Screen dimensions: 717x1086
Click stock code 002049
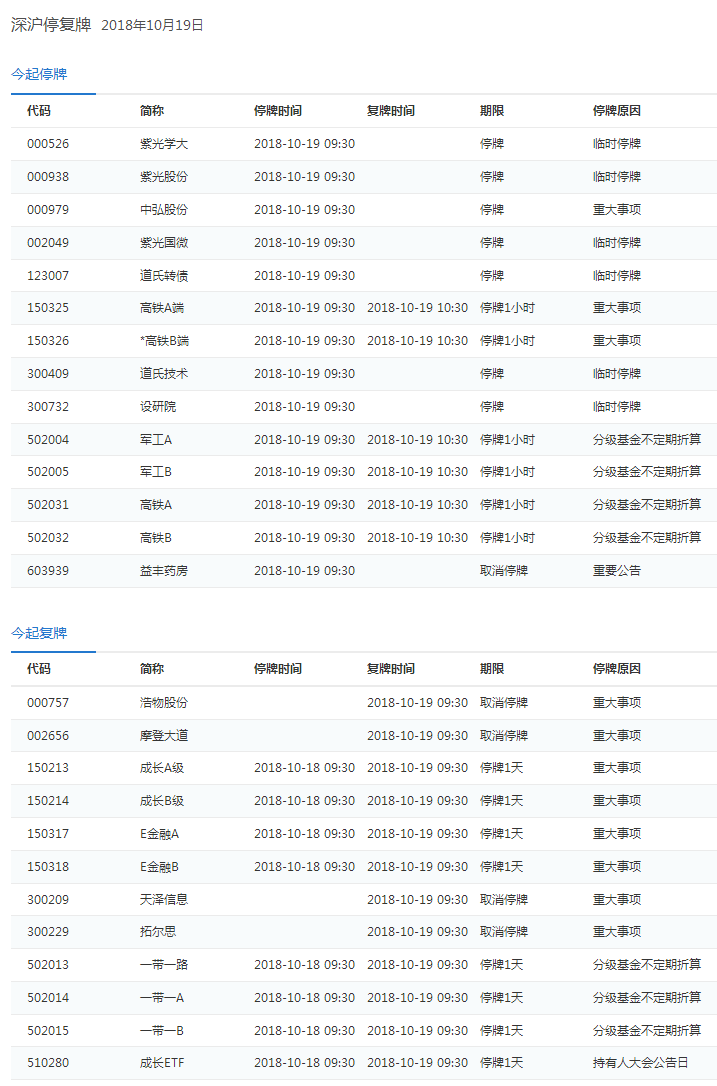[x=48, y=243]
